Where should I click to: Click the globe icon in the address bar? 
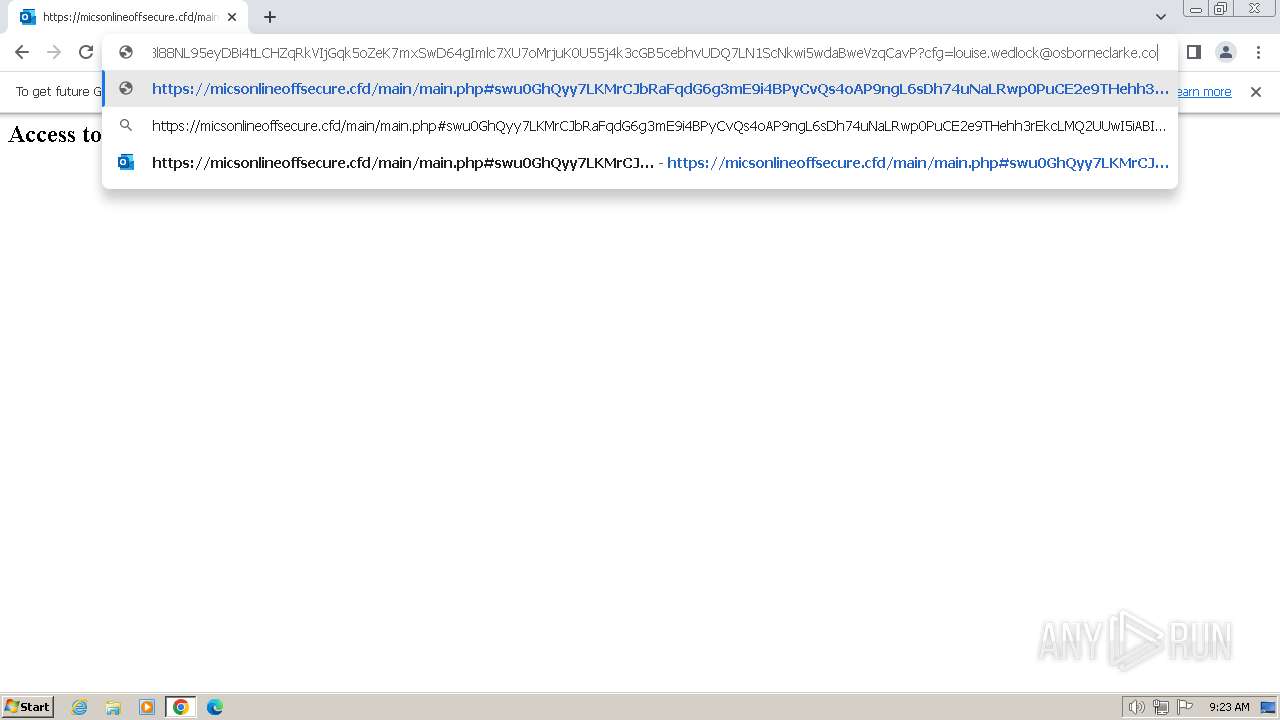pos(126,52)
